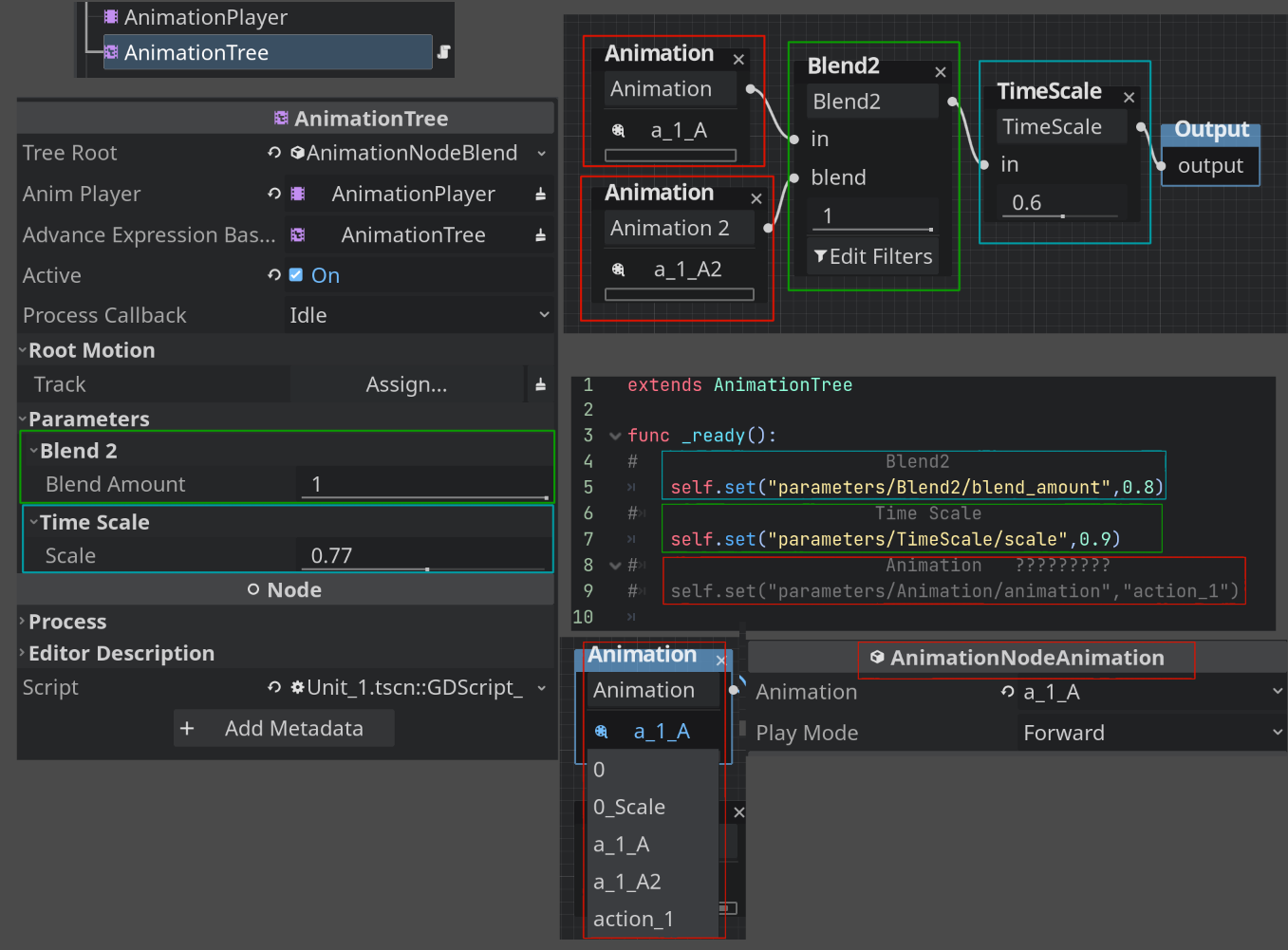Open the script attached to AnimationTree node
The width and height of the screenshot is (1288, 950).
coord(443,52)
